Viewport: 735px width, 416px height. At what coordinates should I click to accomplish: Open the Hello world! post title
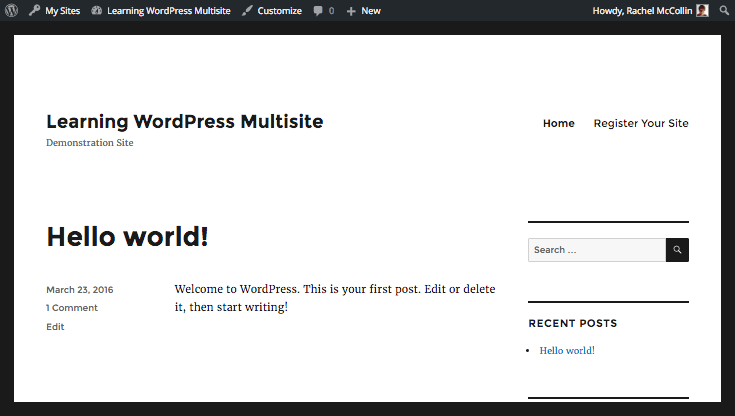click(x=127, y=236)
